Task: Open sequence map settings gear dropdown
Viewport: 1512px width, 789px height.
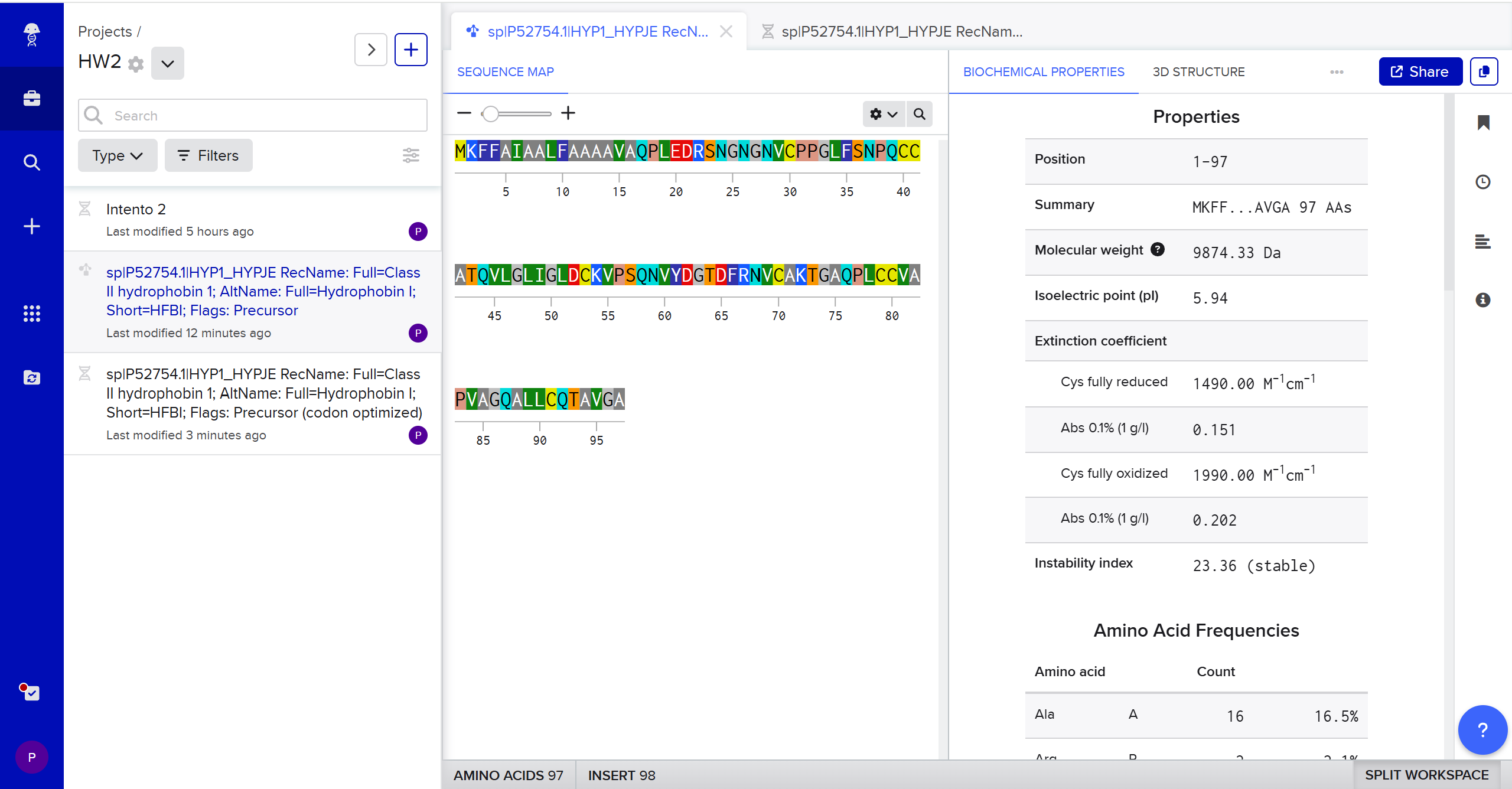Action: coord(883,114)
